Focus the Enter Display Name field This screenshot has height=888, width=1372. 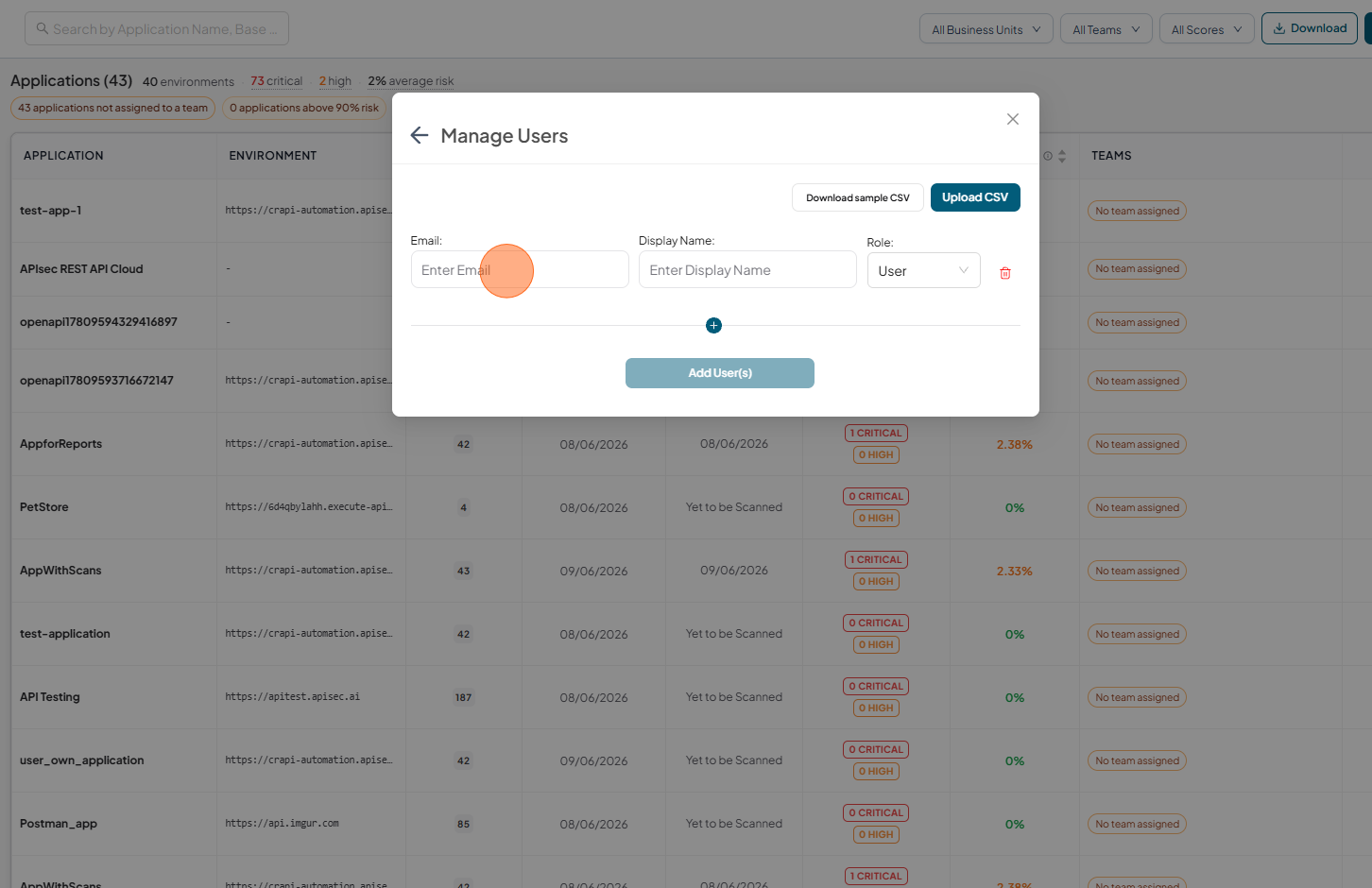pyautogui.click(x=747, y=270)
